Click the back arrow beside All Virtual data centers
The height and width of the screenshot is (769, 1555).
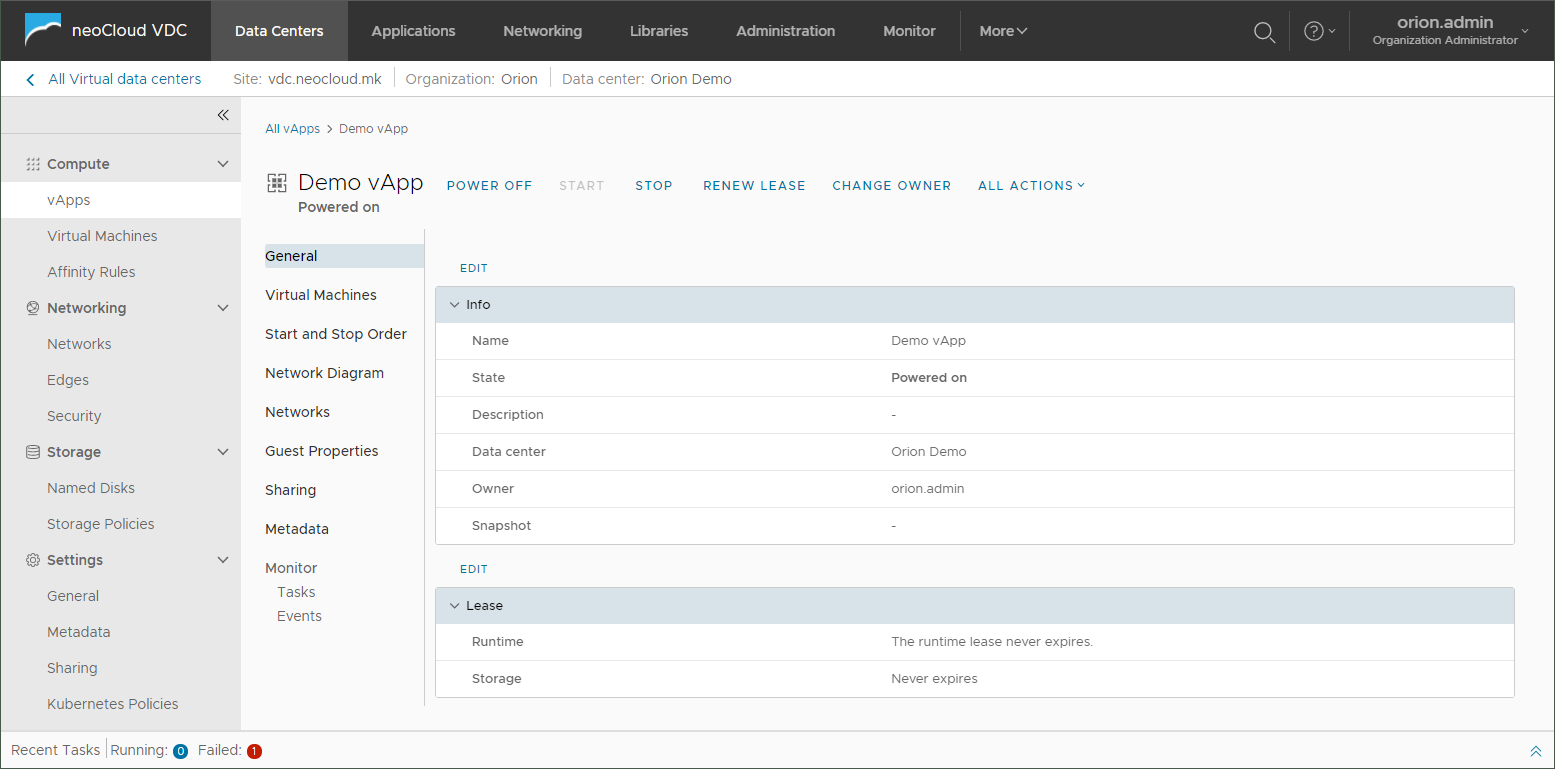pos(30,79)
